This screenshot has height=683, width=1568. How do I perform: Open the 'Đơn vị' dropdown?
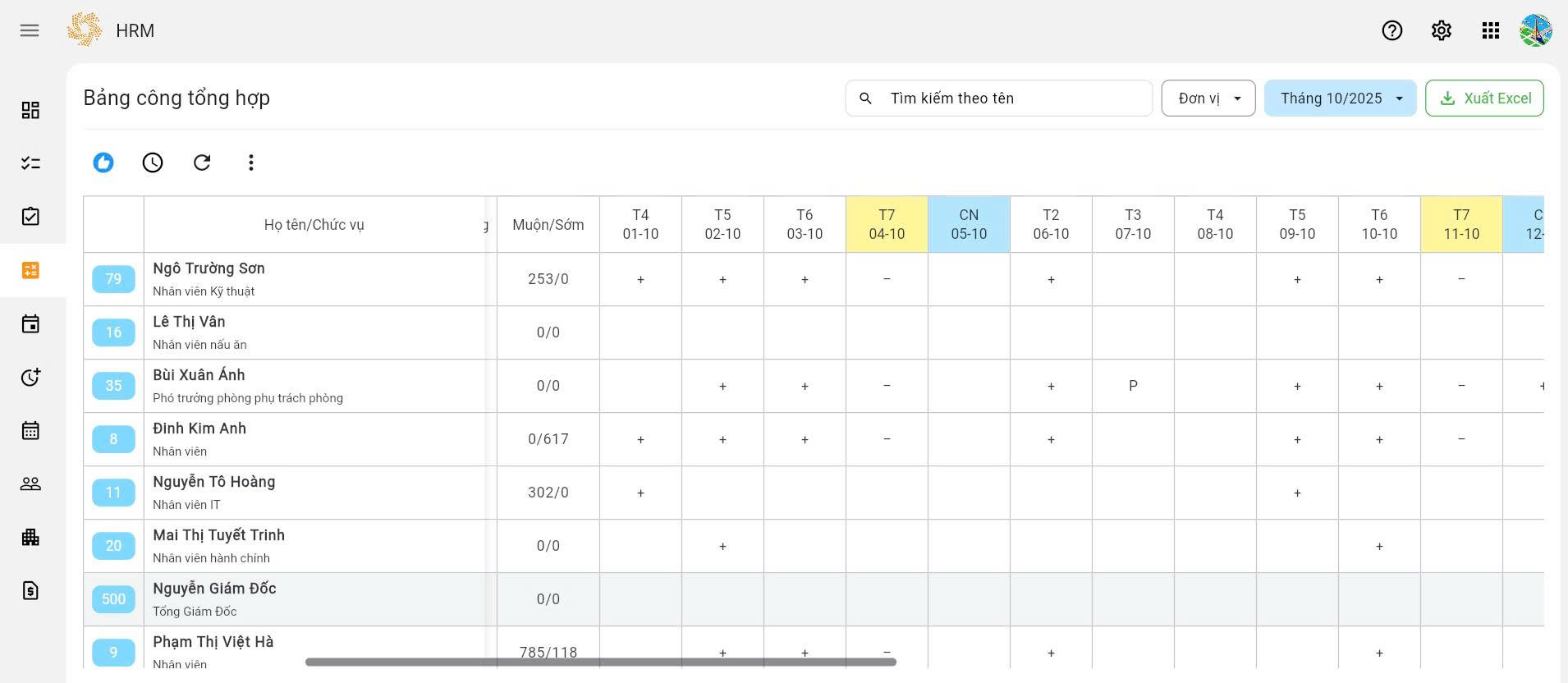[1208, 99]
